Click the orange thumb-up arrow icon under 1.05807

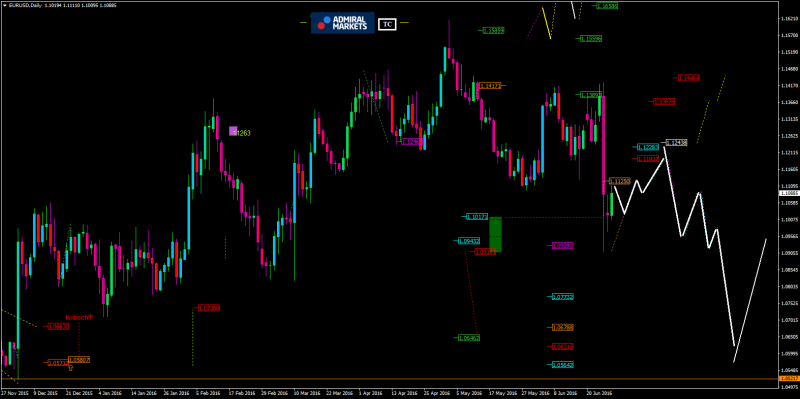(70, 367)
